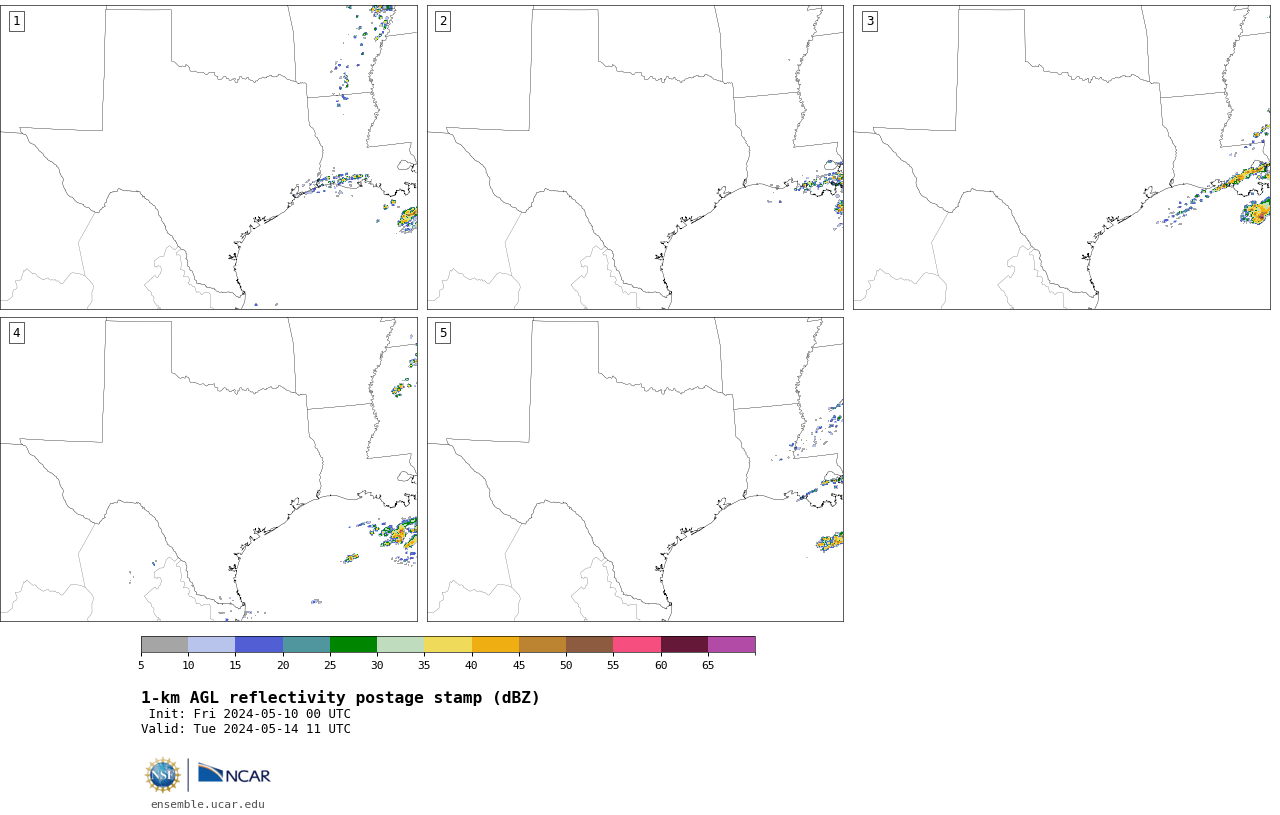Image resolution: width=1280 pixels, height=815 pixels.
Task: Open postage stamp map panel 3
Action: [1061, 157]
